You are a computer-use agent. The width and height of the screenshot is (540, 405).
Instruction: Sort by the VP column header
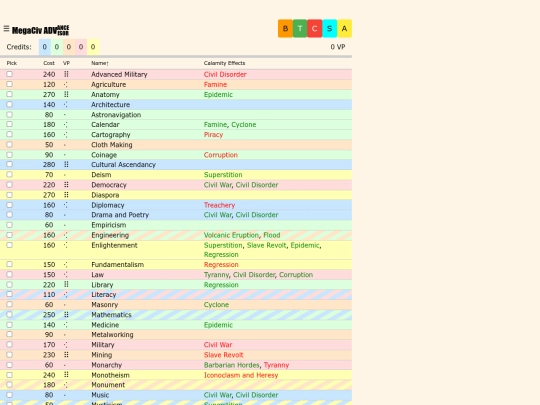click(x=66, y=63)
